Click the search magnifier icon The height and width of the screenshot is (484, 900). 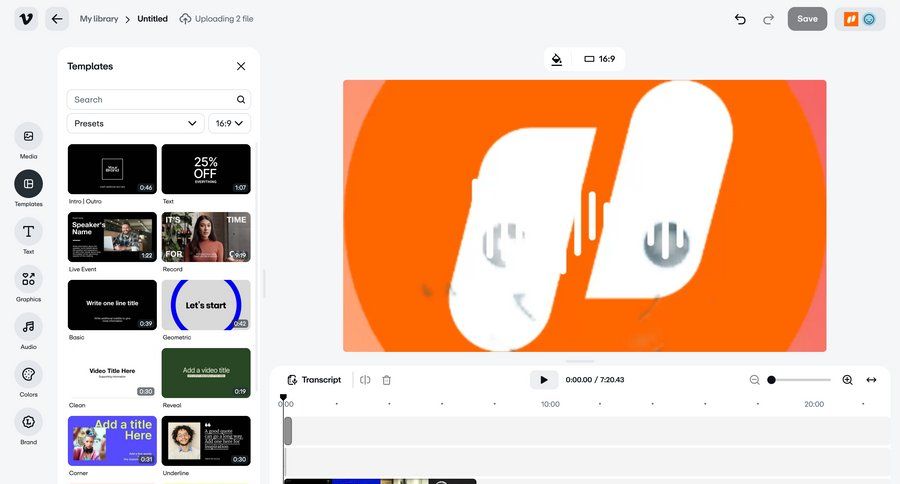coord(241,99)
